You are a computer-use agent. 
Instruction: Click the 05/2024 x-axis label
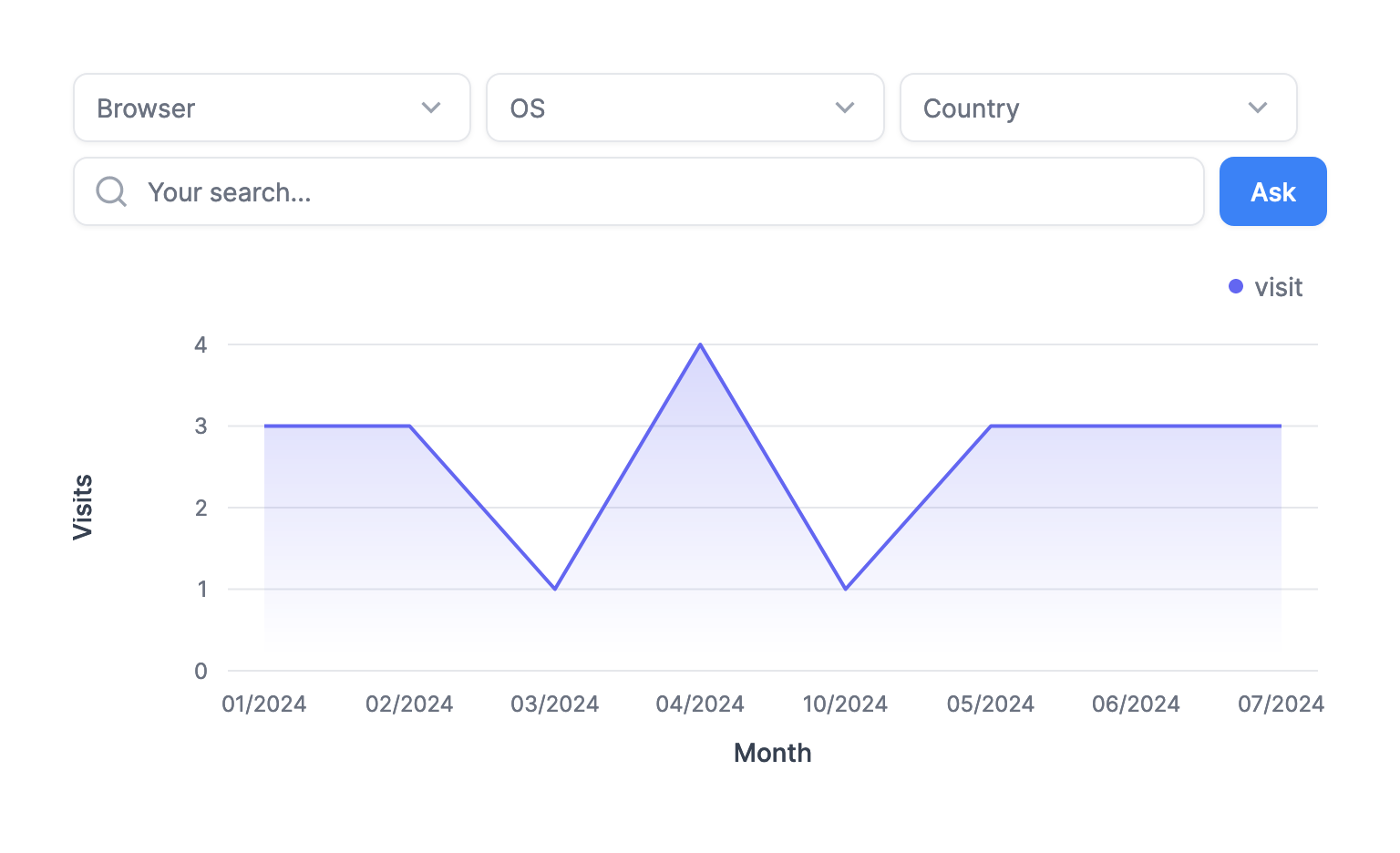[x=991, y=704]
